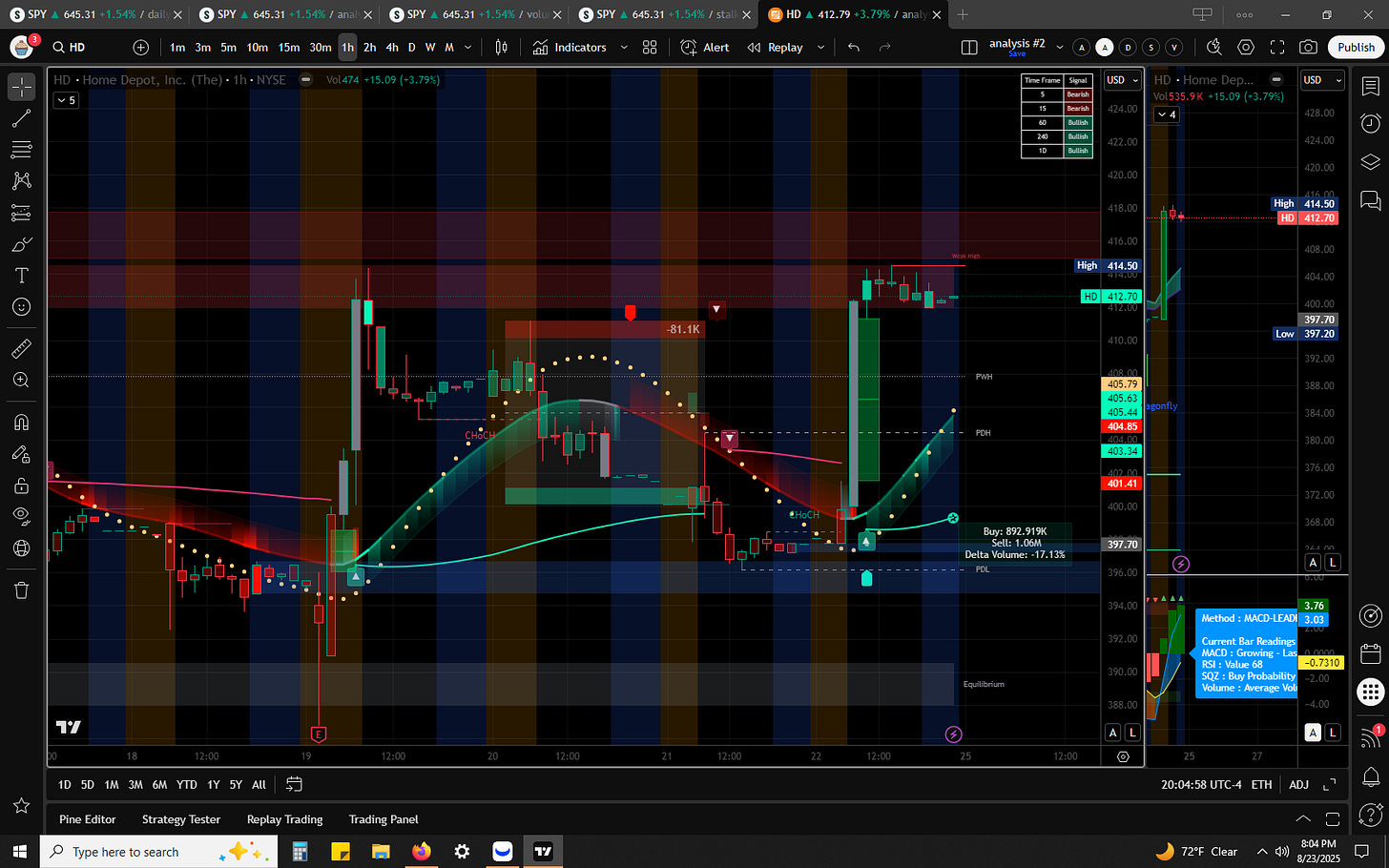Switch to the 1m timeframe
Viewport: 1389px width, 868px height.
[x=177, y=47]
